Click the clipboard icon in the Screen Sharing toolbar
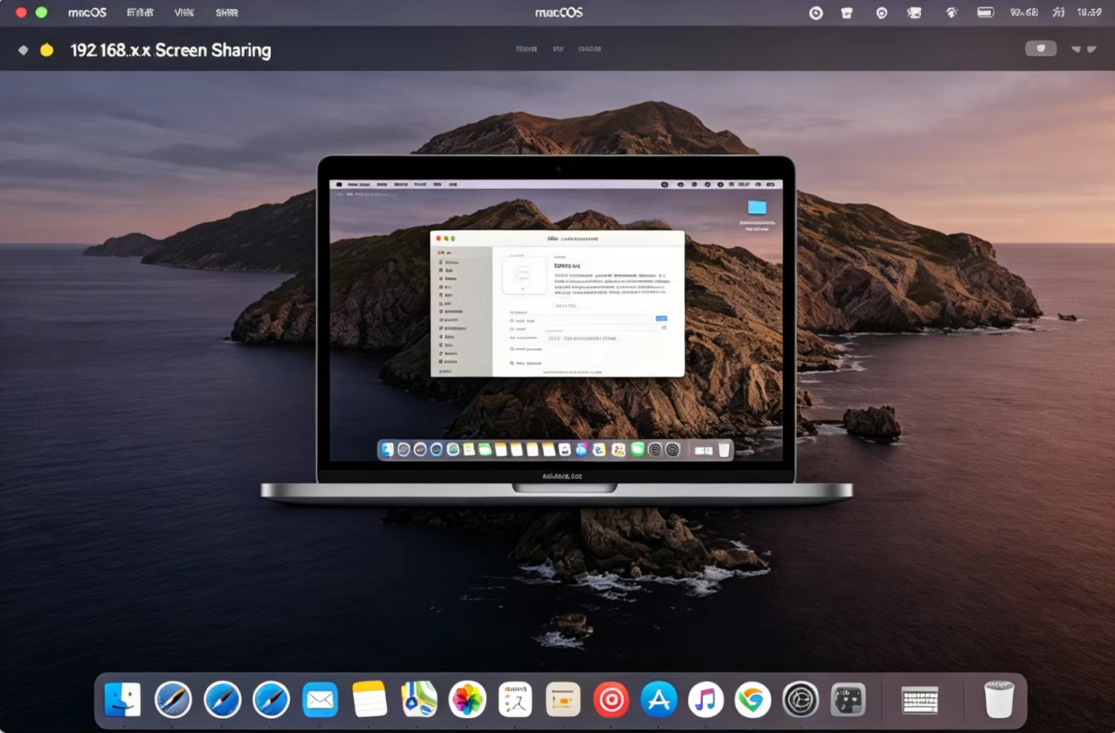The height and width of the screenshot is (733, 1115). 1041,48
